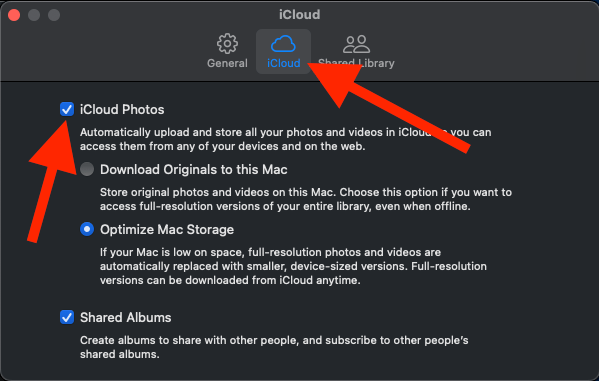599x381 pixels.
Task: Open Shared Library via the two-people icon
Action: [x=356, y=44]
